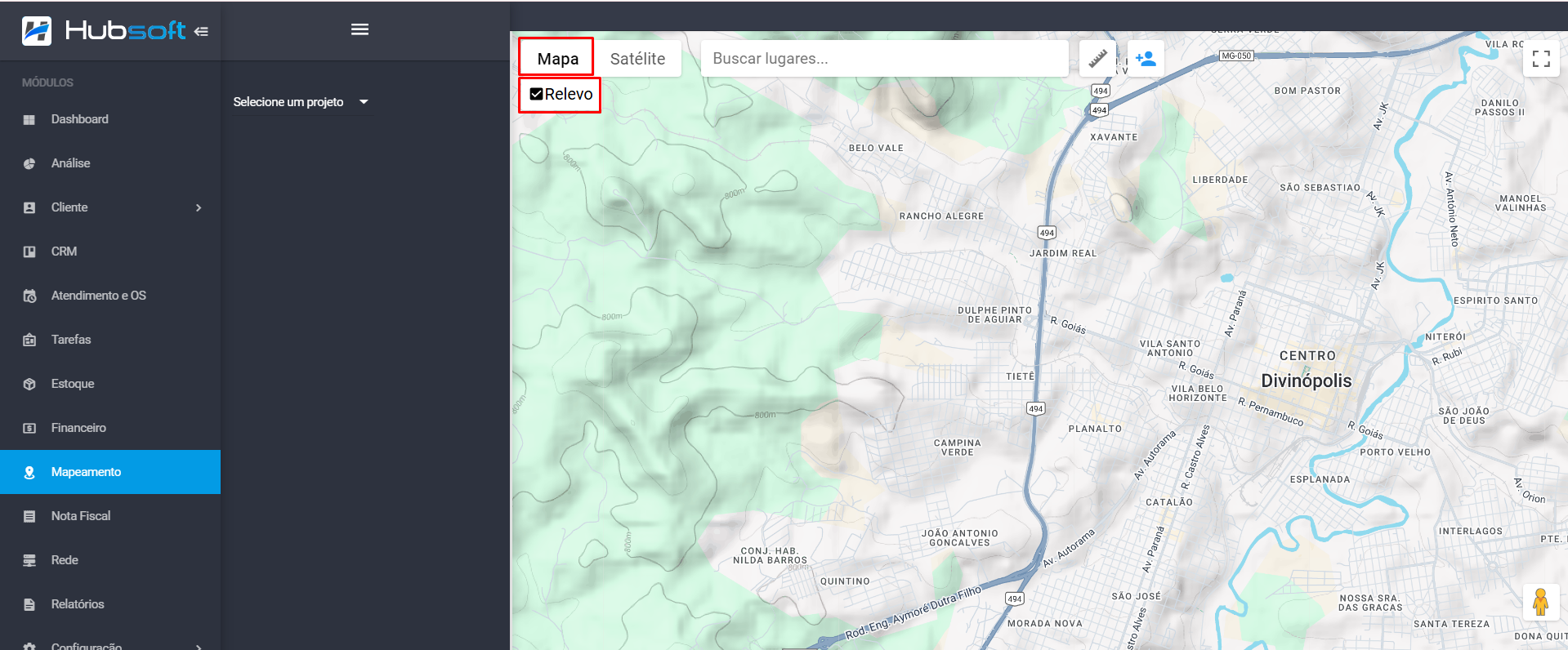The height and width of the screenshot is (650, 1568).
Task: Expand the Cliente submenu chevron
Action: point(199,207)
